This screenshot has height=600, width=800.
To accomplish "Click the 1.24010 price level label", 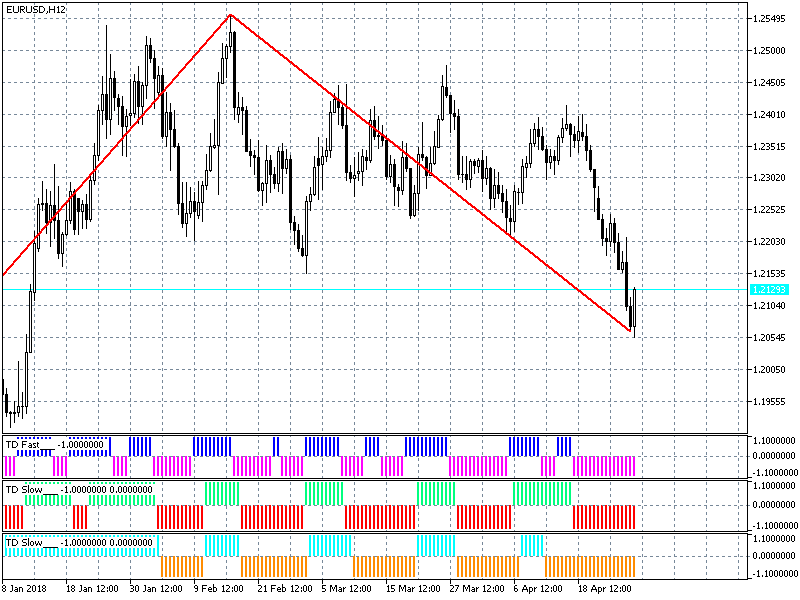I will [x=769, y=115].
